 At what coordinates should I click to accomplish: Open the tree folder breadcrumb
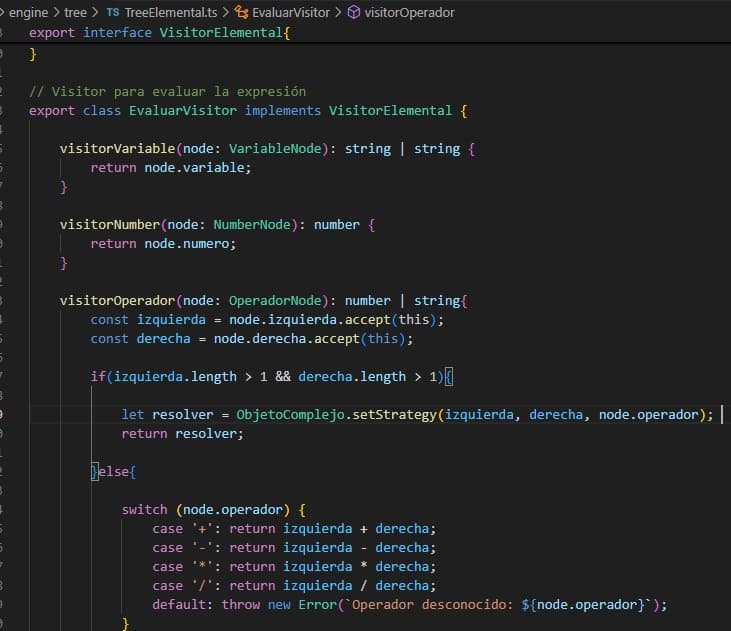tap(75, 13)
